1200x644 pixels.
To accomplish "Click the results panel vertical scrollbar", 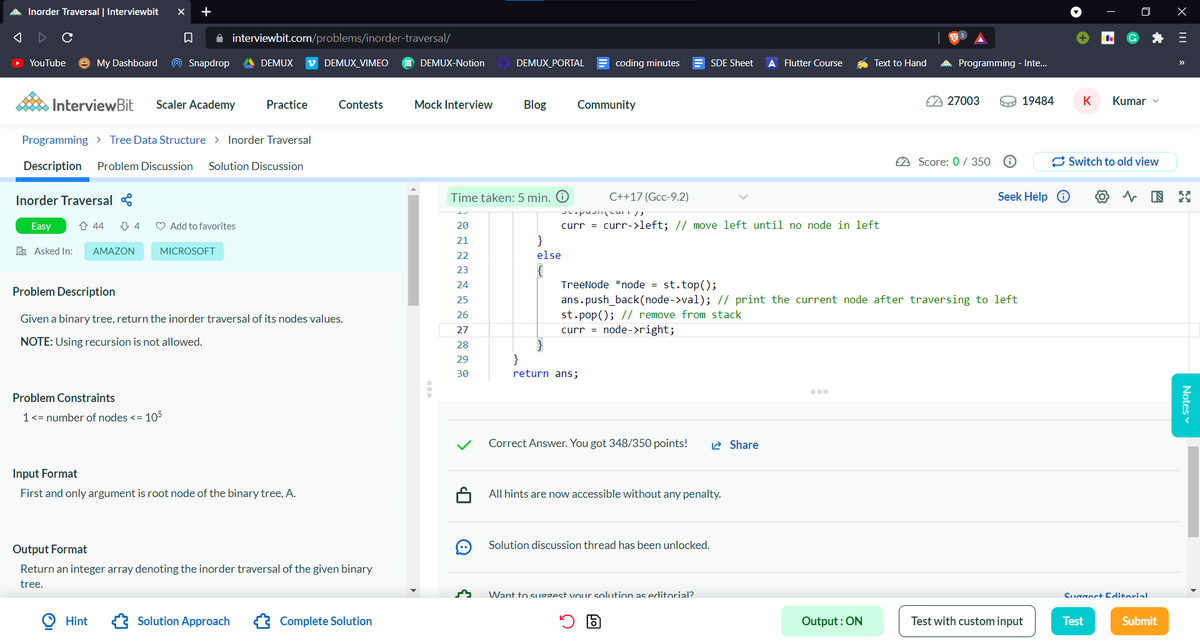I will coord(1191,492).
